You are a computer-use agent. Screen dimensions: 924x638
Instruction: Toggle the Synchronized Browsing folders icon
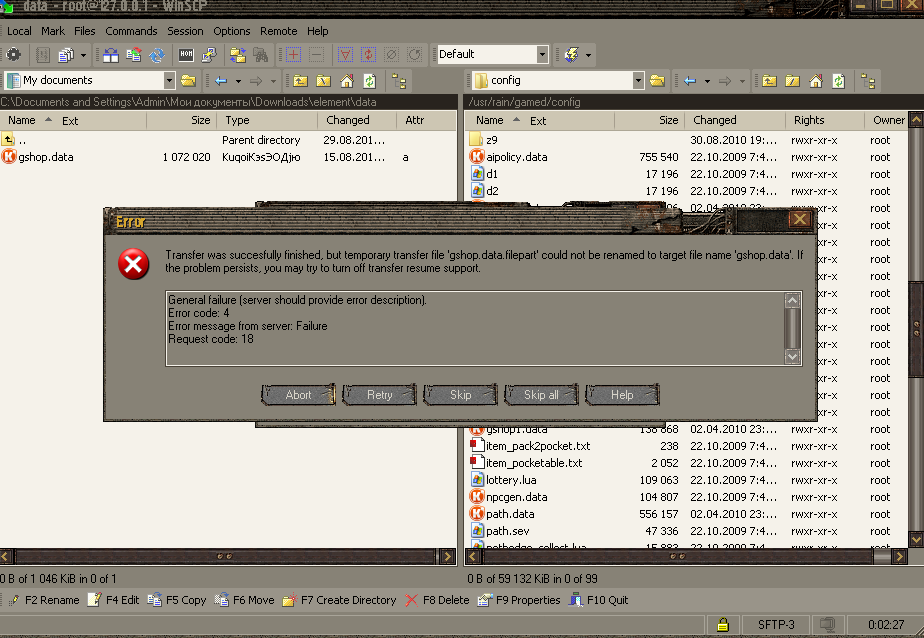click(238, 55)
